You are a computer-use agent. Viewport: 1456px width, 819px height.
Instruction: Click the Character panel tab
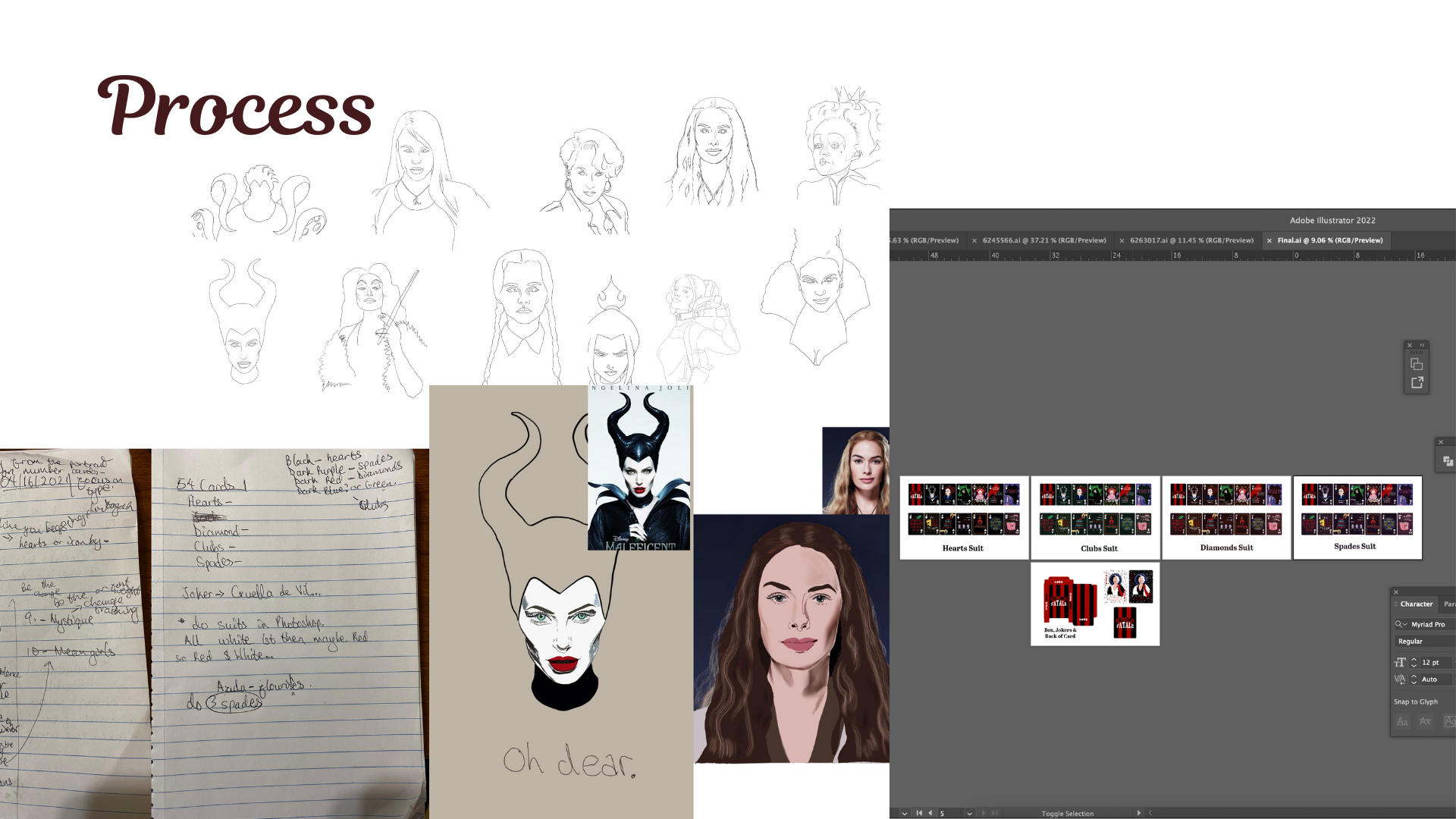point(1416,604)
